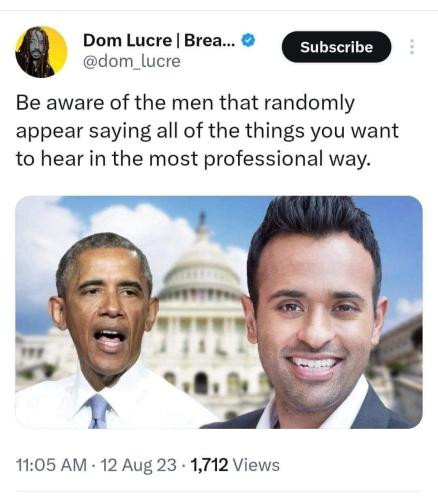Open the 11:05 AM timestamp
This screenshot has width=438, height=500.
pyautogui.click(x=51, y=465)
